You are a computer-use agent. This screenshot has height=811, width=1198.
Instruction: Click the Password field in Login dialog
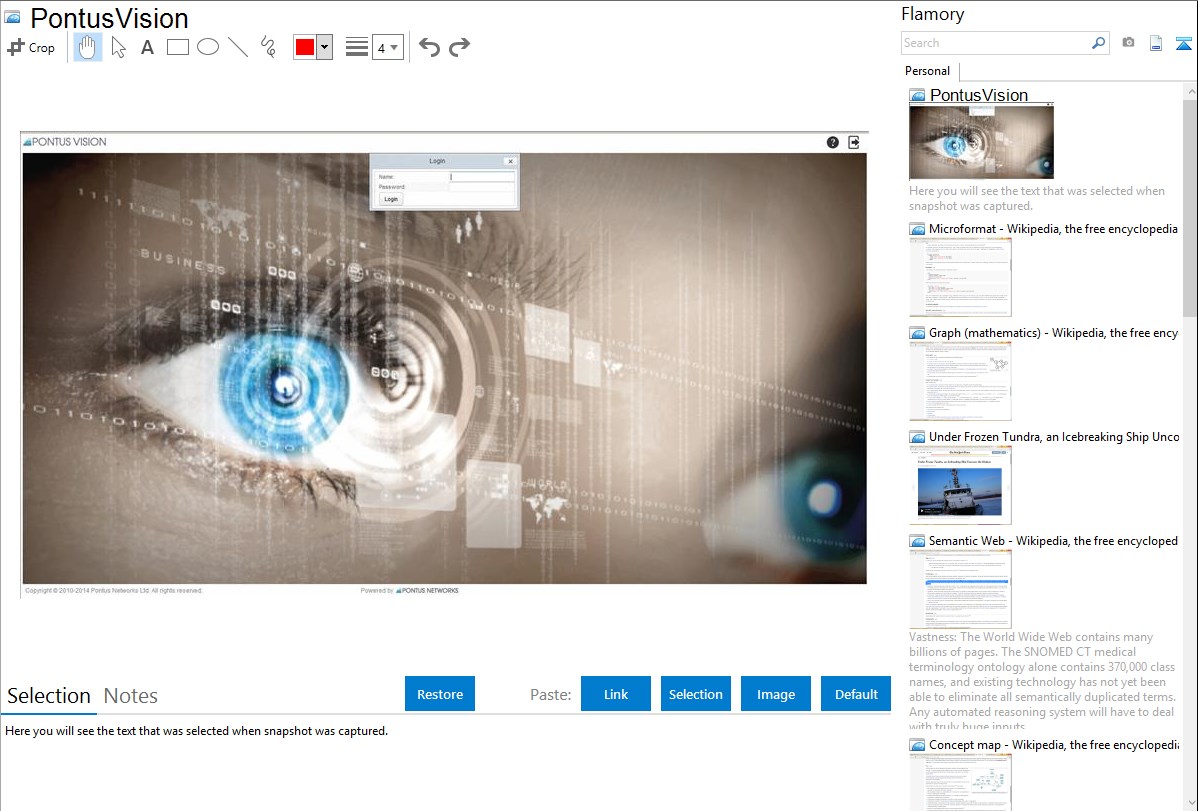coord(481,187)
